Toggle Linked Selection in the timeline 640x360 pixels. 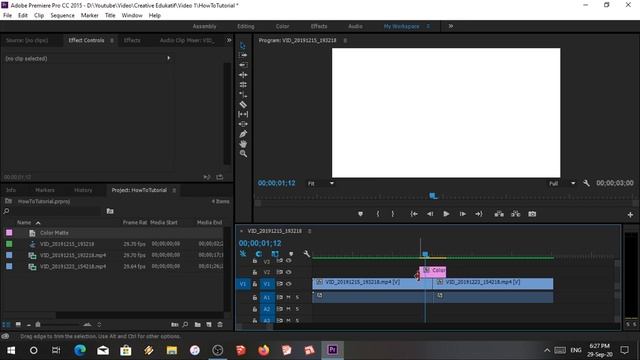coord(275,254)
